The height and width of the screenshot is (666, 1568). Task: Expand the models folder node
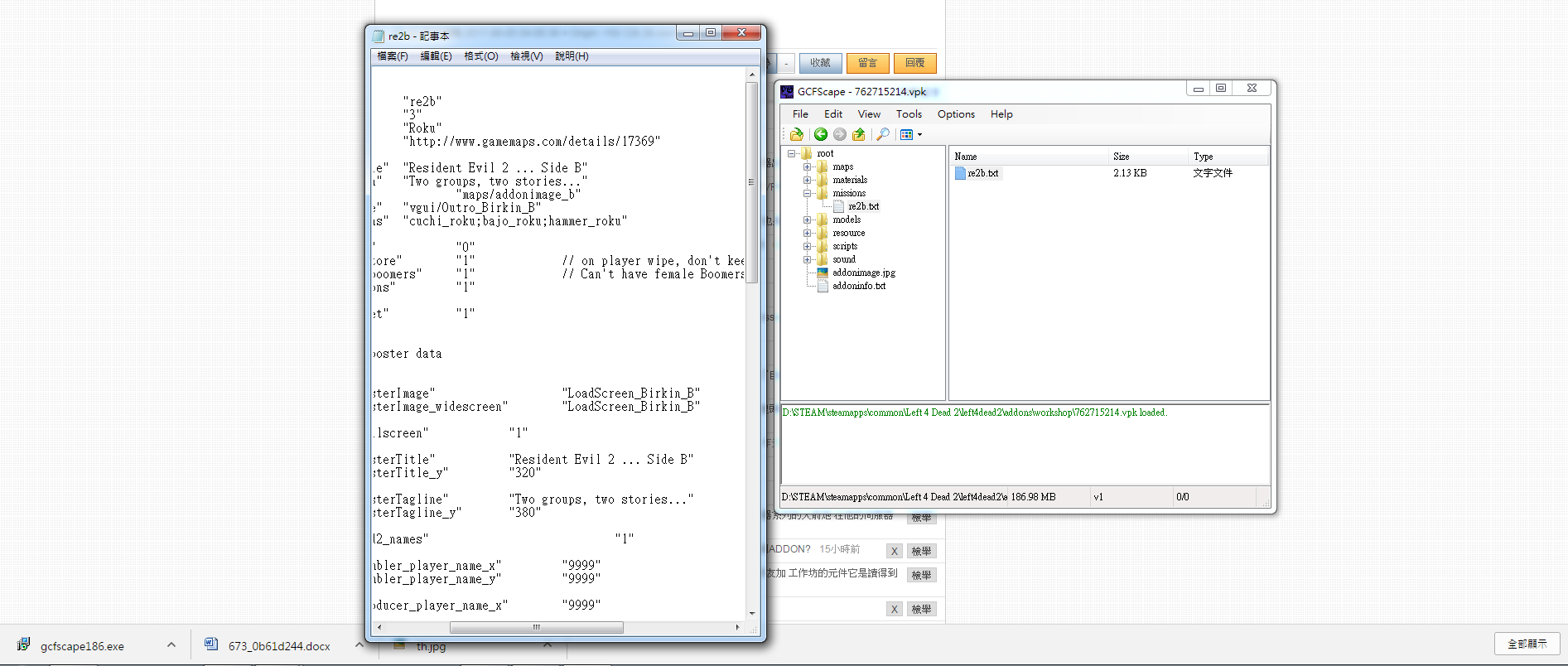tap(807, 220)
